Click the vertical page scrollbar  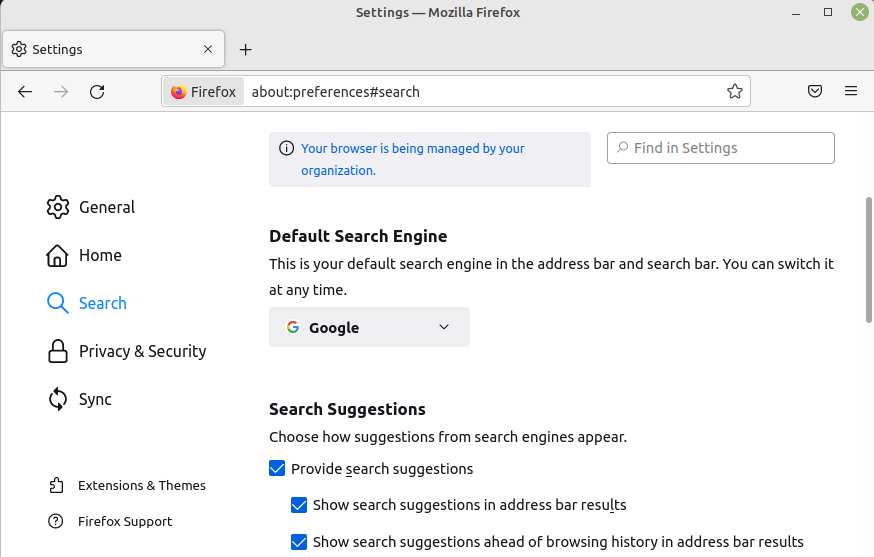click(x=868, y=260)
